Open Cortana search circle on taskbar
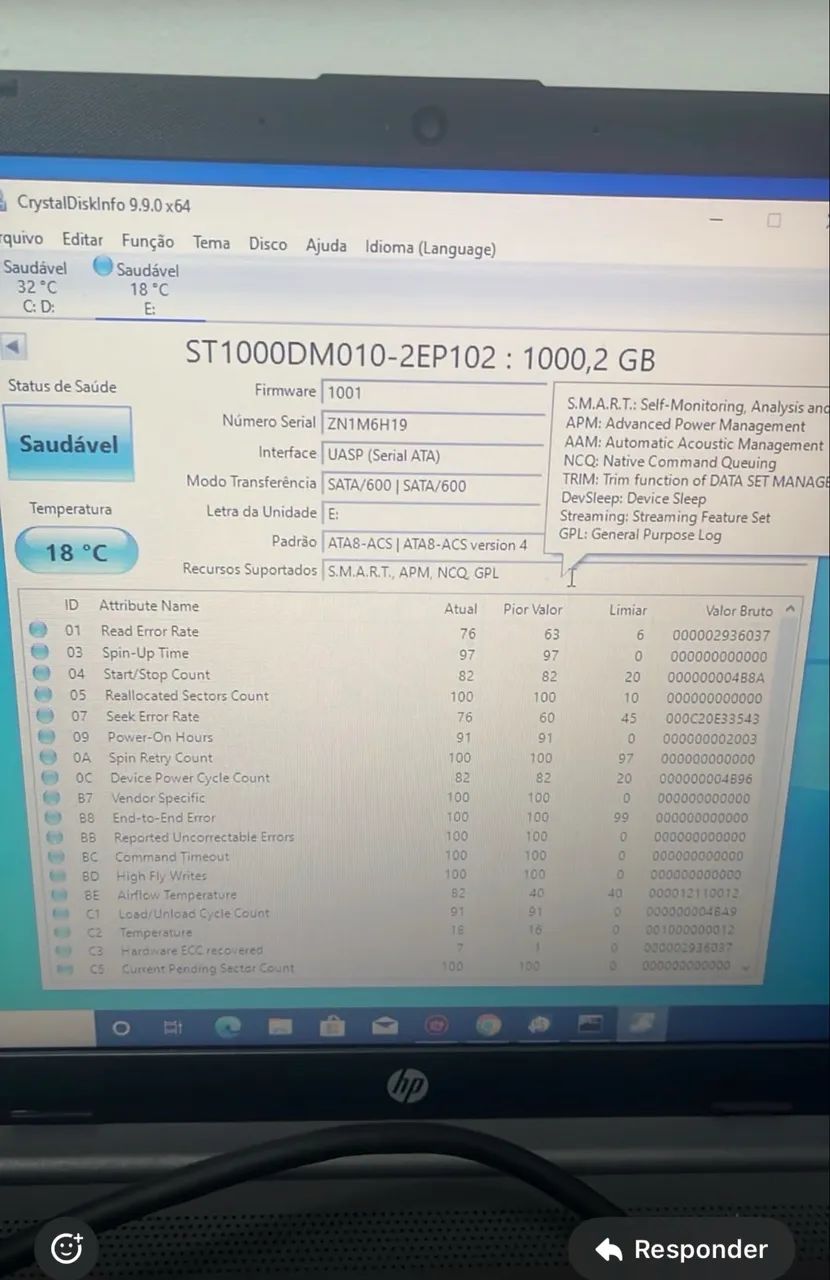This screenshot has width=830, height=1280. click(121, 1027)
